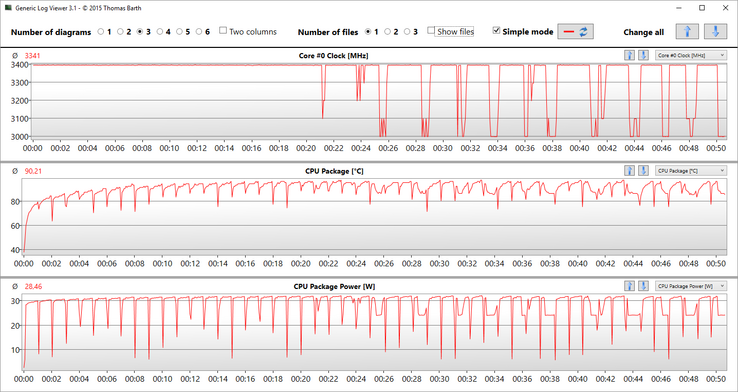Image resolution: width=738 pixels, height=392 pixels.
Task: Select 2 files radio button
Action: pos(387,32)
